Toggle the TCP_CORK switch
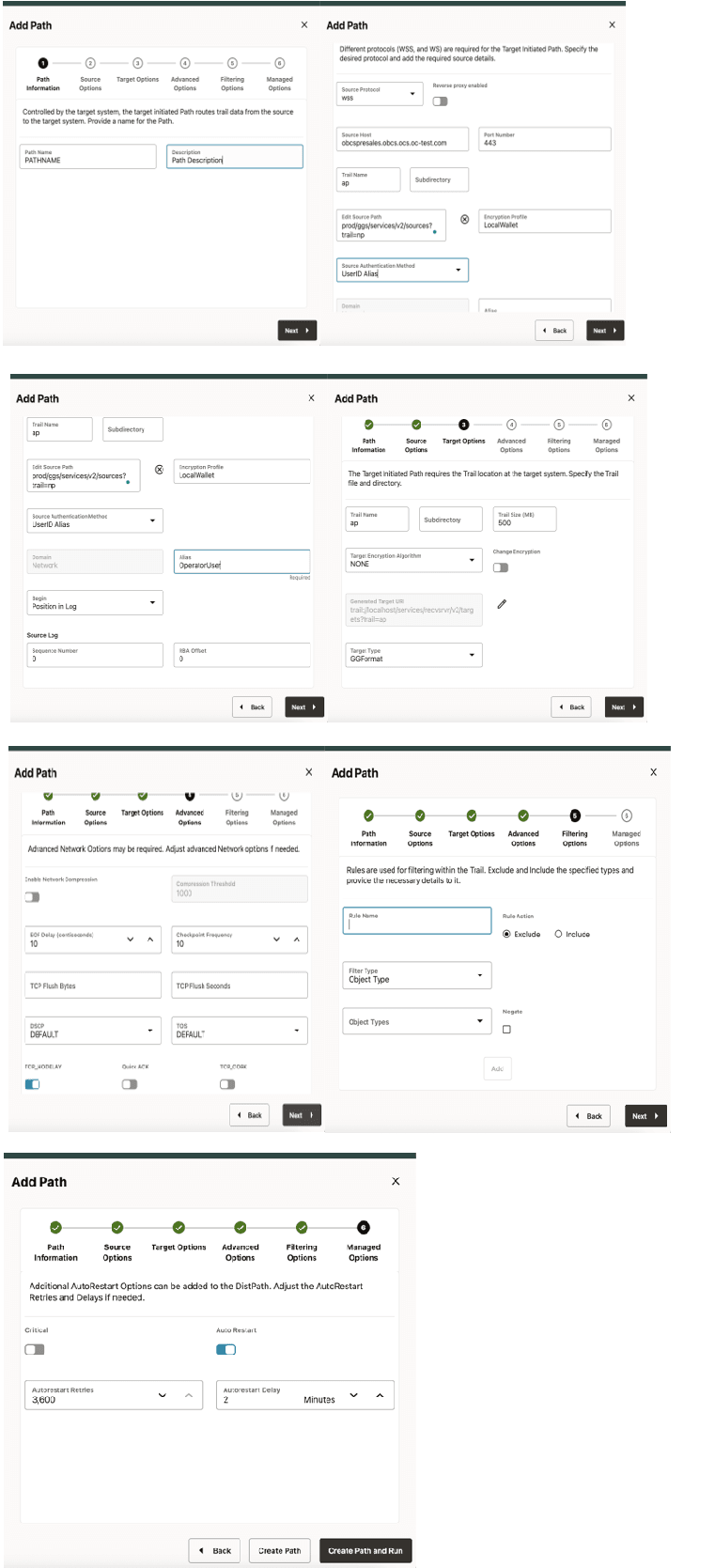The height and width of the screenshot is (1568, 715). pos(227,1084)
